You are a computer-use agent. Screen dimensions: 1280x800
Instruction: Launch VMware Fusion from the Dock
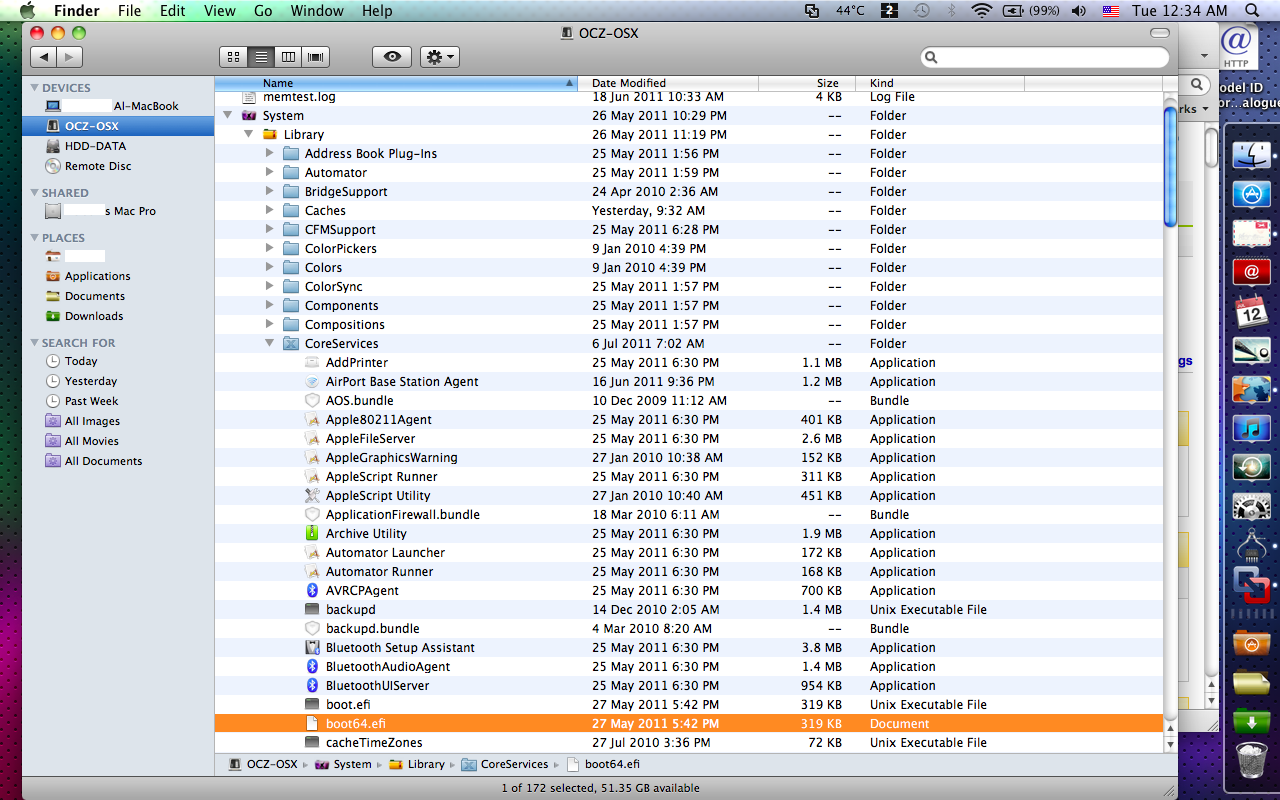click(1251, 584)
